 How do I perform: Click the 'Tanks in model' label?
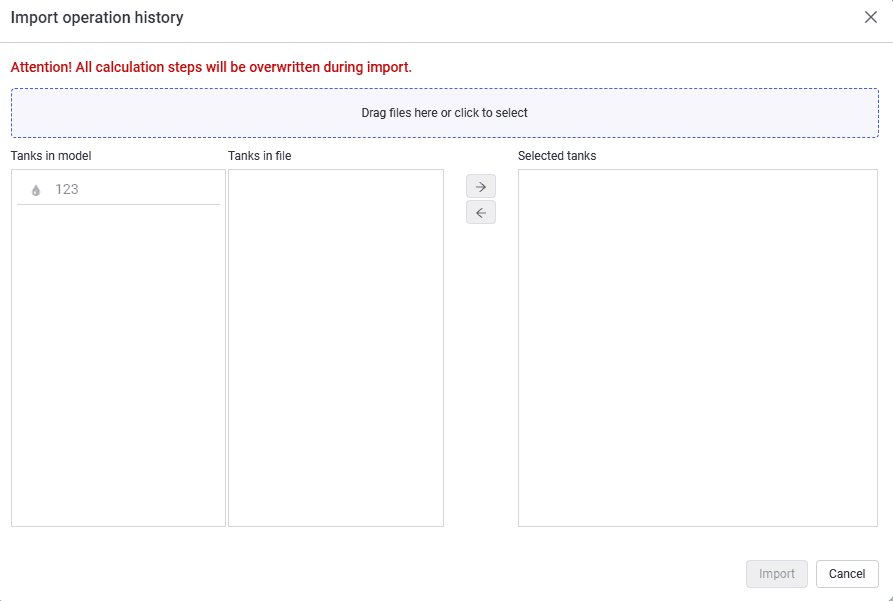pyautogui.click(x=51, y=156)
